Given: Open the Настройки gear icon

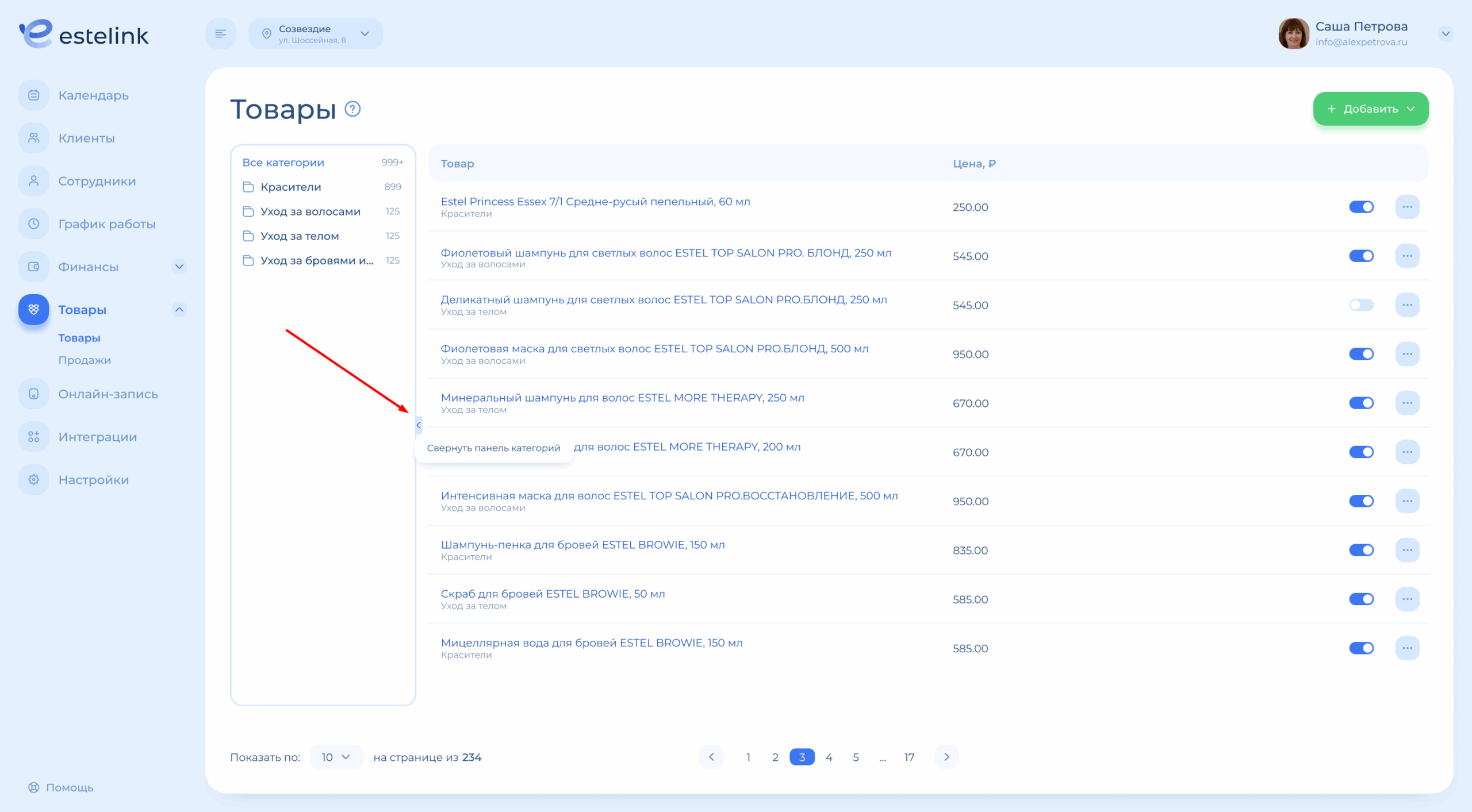Looking at the screenshot, I should coord(34,480).
